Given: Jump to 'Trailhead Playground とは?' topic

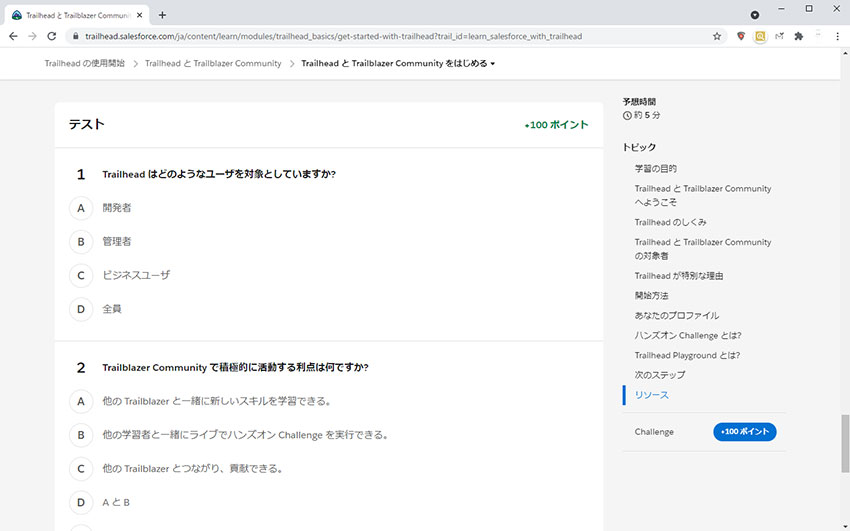Looking at the screenshot, I should coord(687,355).
